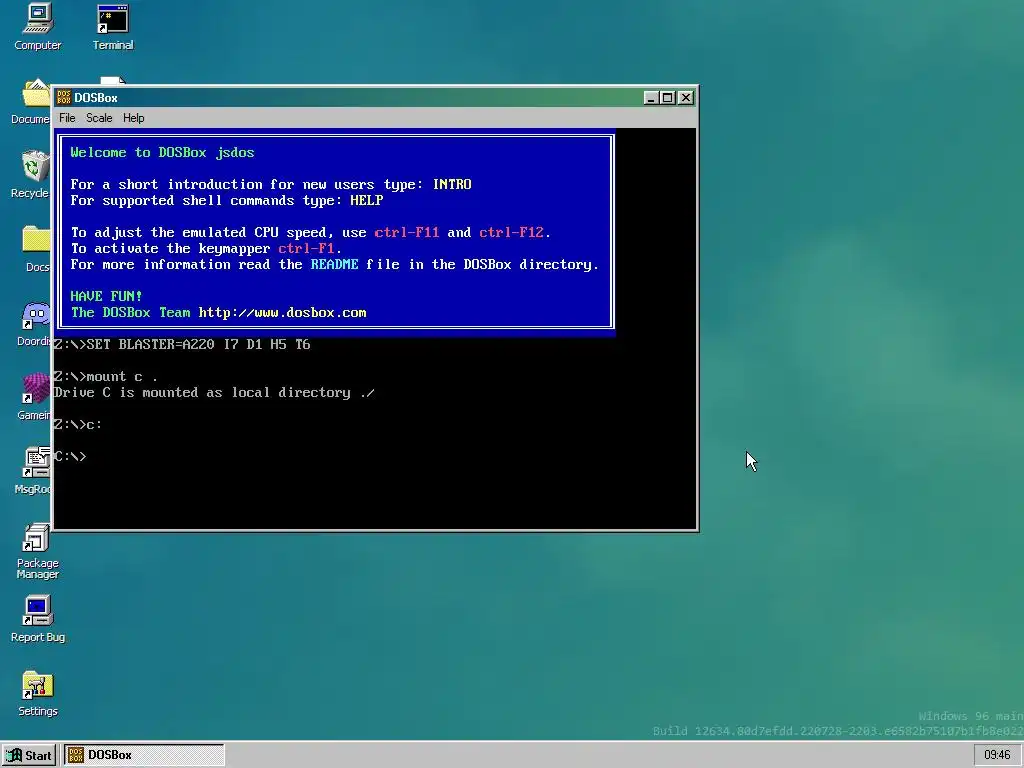Open the Help menu in DOSBox

[134, 118]
